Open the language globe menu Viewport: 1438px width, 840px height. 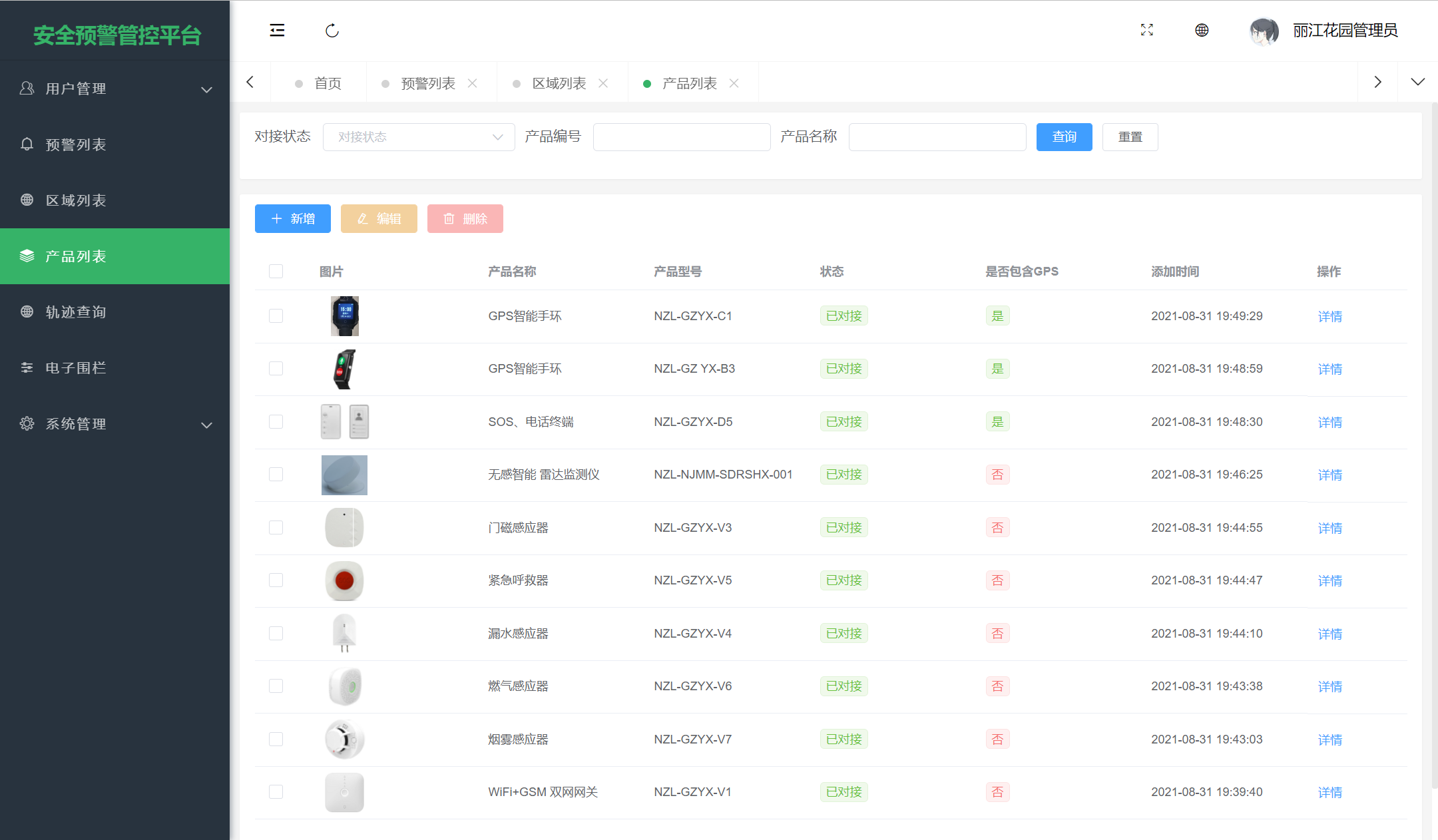tap(1201, 31)
